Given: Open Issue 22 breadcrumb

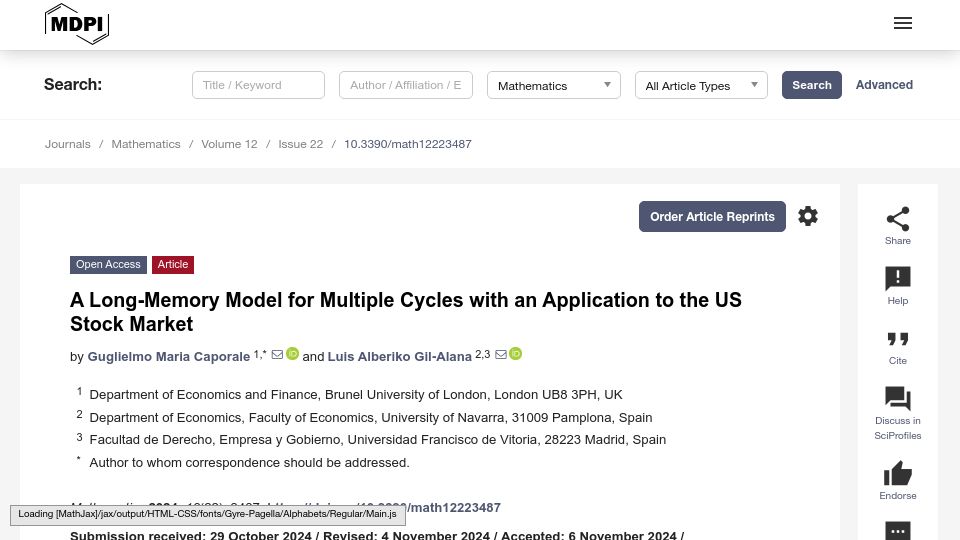Looking at the screenshot, I should click(301, 144).
